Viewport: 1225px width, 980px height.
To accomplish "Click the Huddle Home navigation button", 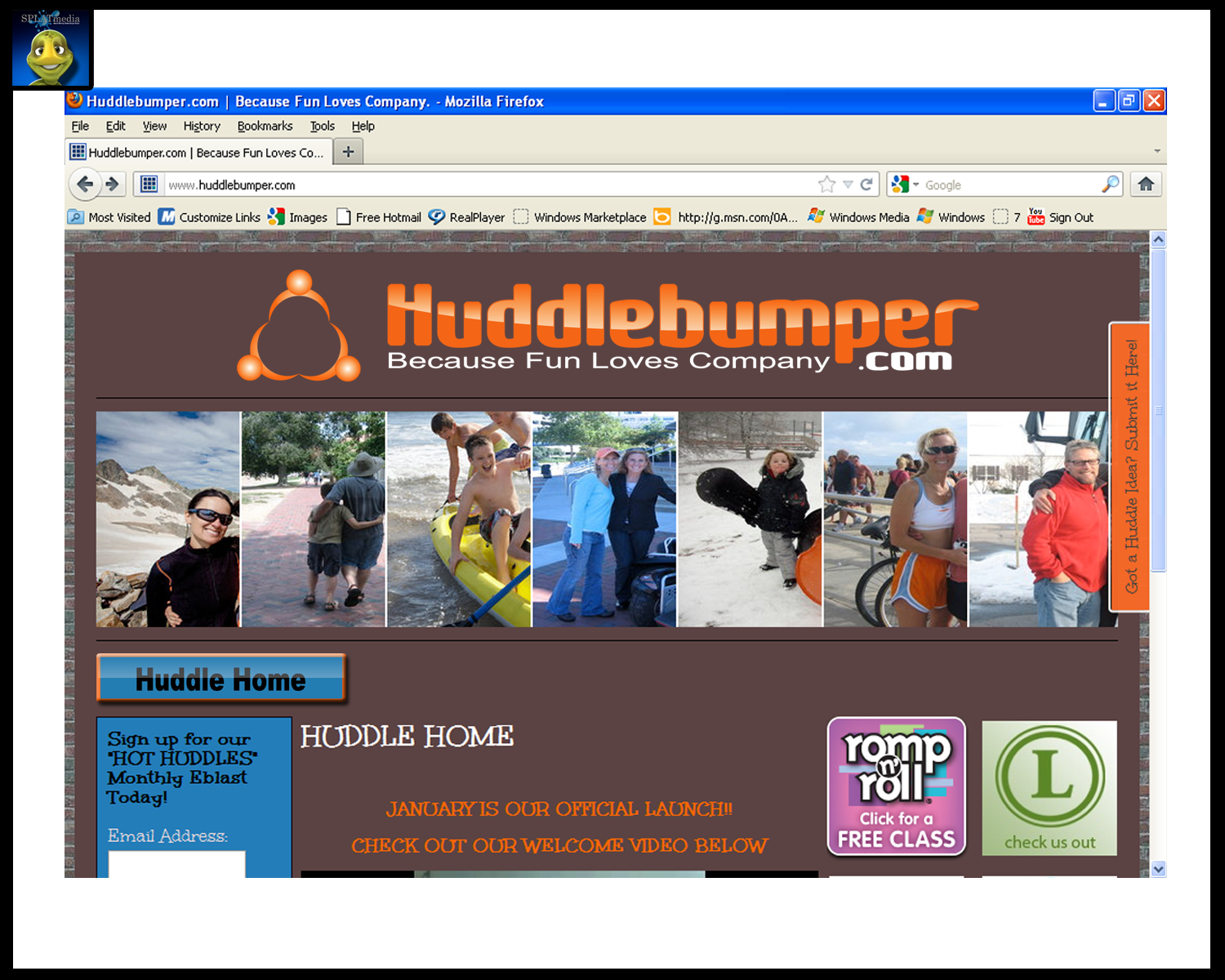I will [x=221, y=679].
